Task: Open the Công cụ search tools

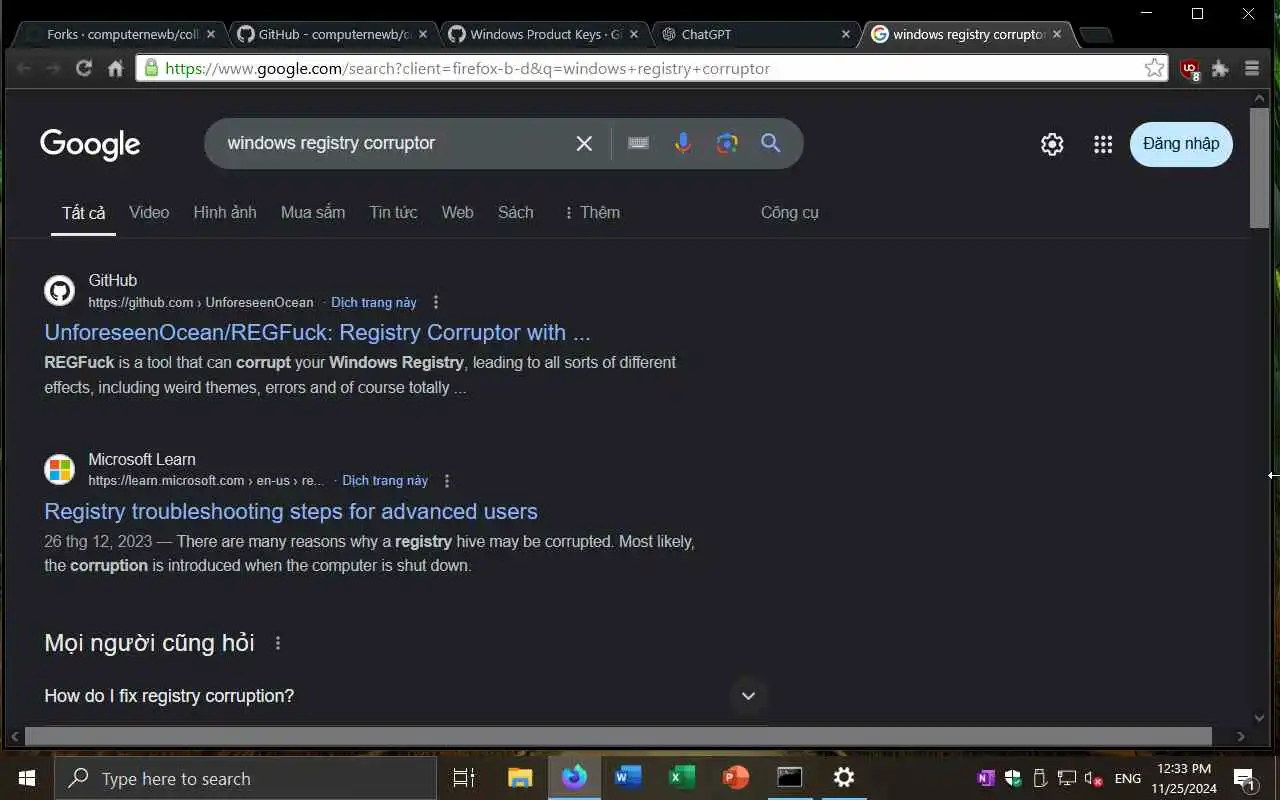Action: [x=790, y=212]
